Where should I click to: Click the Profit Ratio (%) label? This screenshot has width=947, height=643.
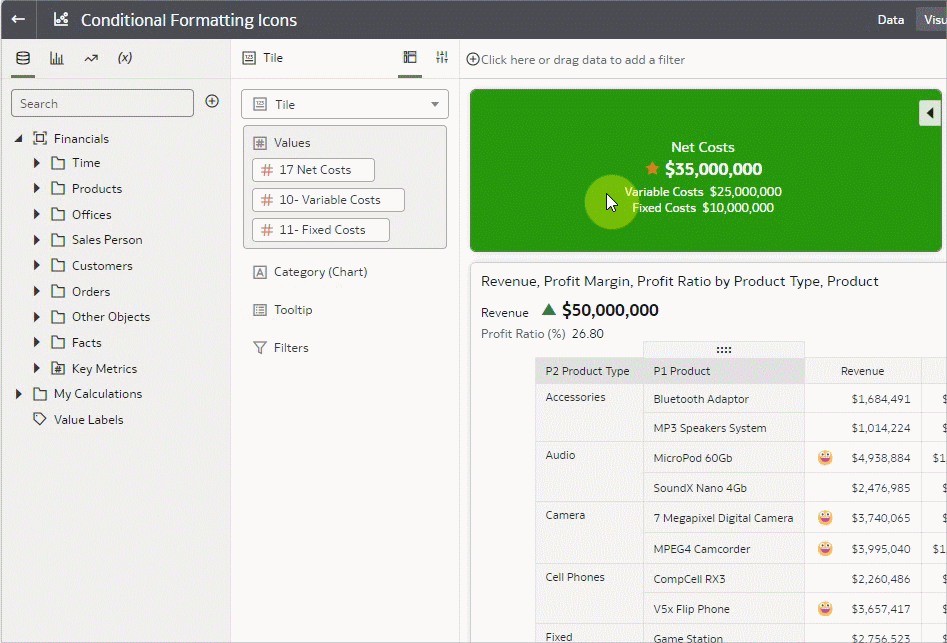tap(523, 333)
